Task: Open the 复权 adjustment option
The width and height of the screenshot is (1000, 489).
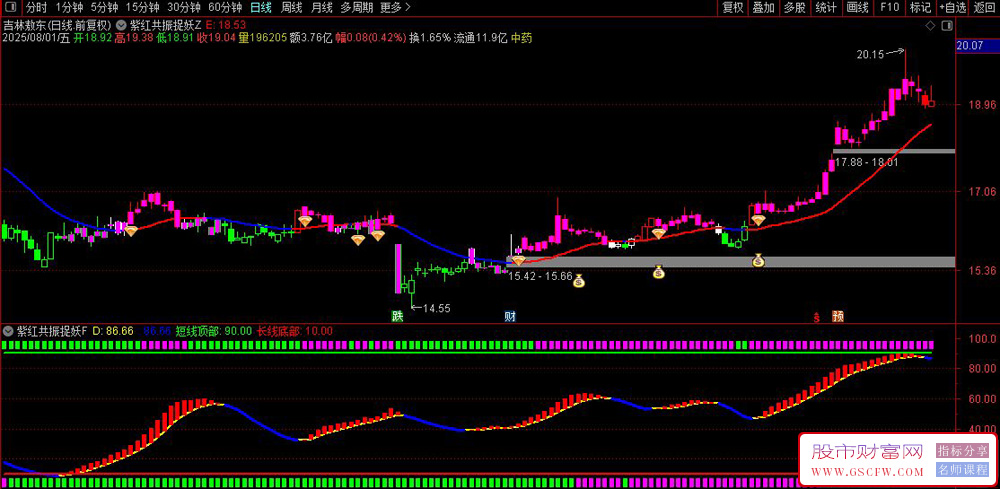Action: click(733, 8)
